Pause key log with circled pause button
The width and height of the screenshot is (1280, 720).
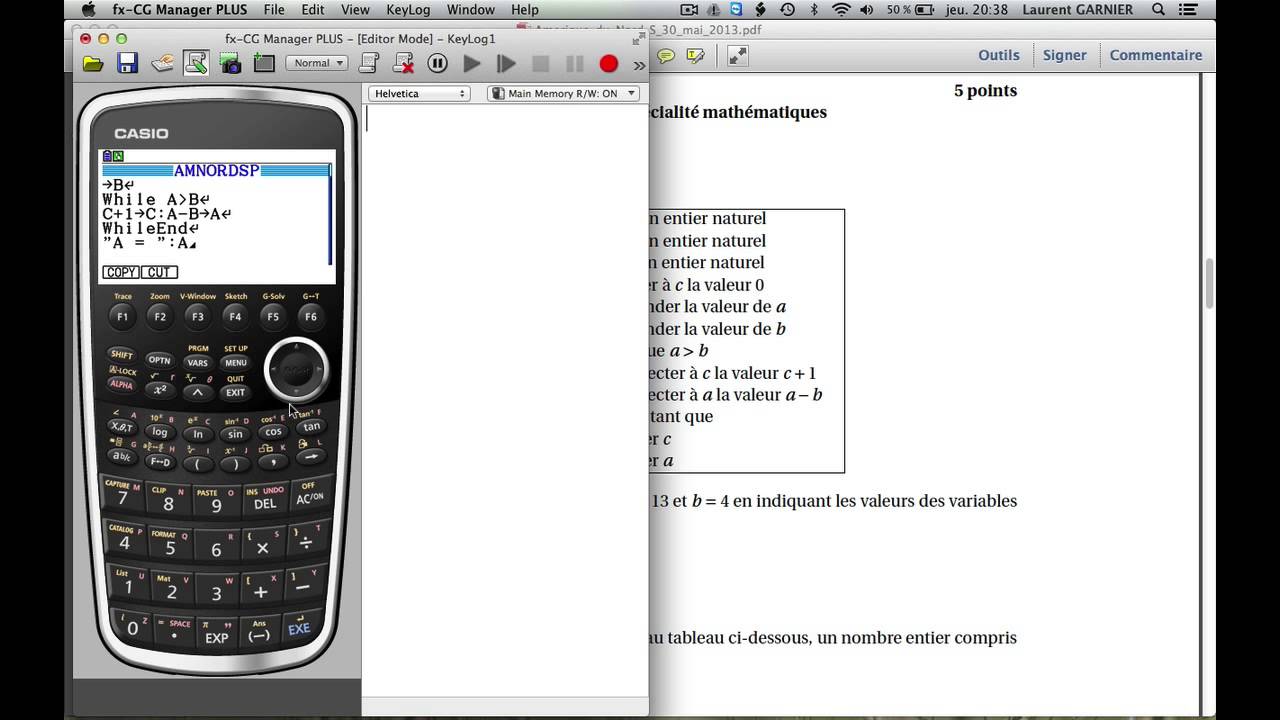(437, 64)
